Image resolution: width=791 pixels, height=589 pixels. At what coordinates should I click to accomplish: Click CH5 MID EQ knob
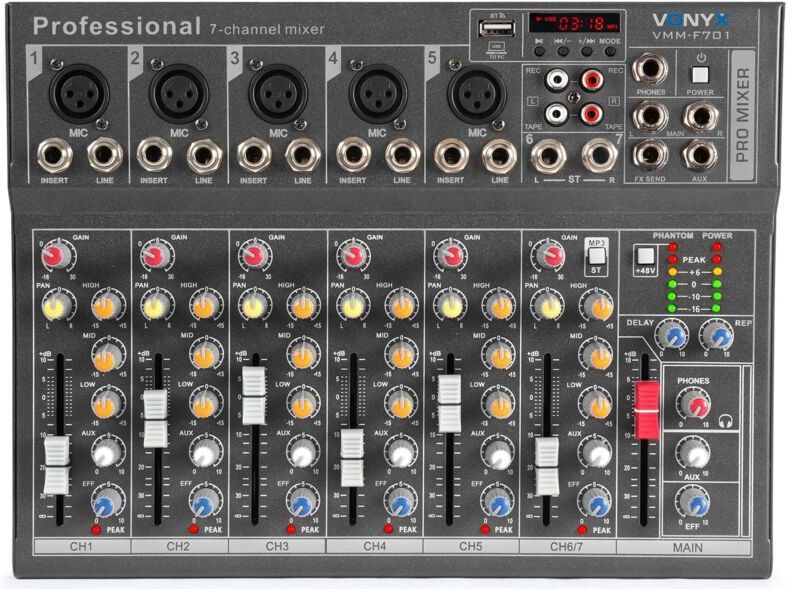pyautogui.click(x=499, y=356)
